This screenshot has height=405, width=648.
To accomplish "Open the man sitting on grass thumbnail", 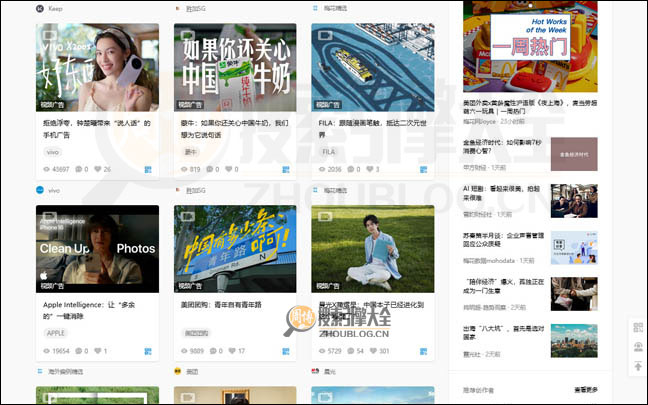I will click(373, 249).
